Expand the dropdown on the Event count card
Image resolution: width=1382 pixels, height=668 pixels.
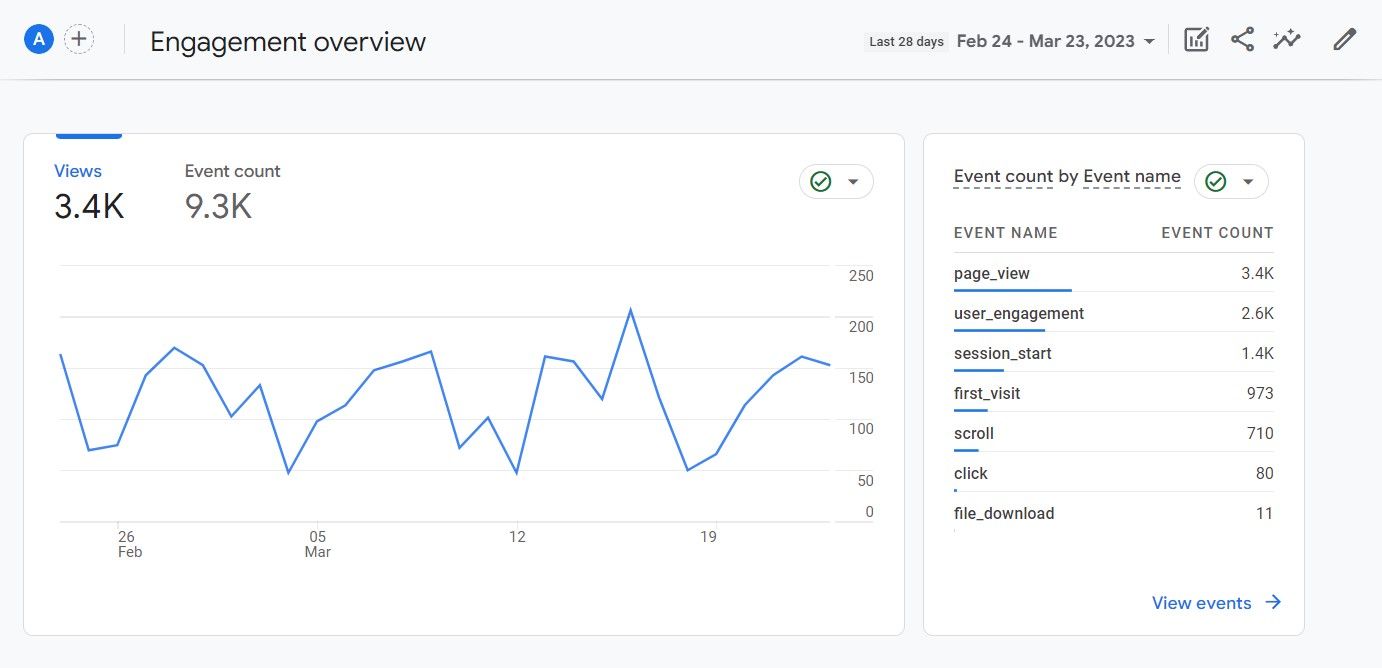click(x=1248, y=181)
